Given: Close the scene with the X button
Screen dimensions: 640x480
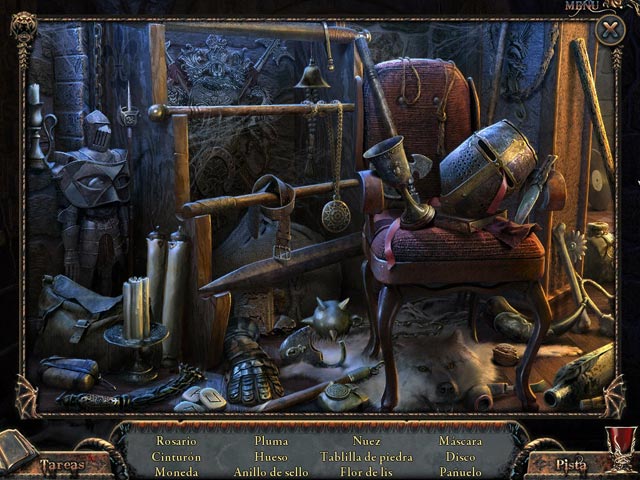Looking at the screenshot, I should click(609, 30).
